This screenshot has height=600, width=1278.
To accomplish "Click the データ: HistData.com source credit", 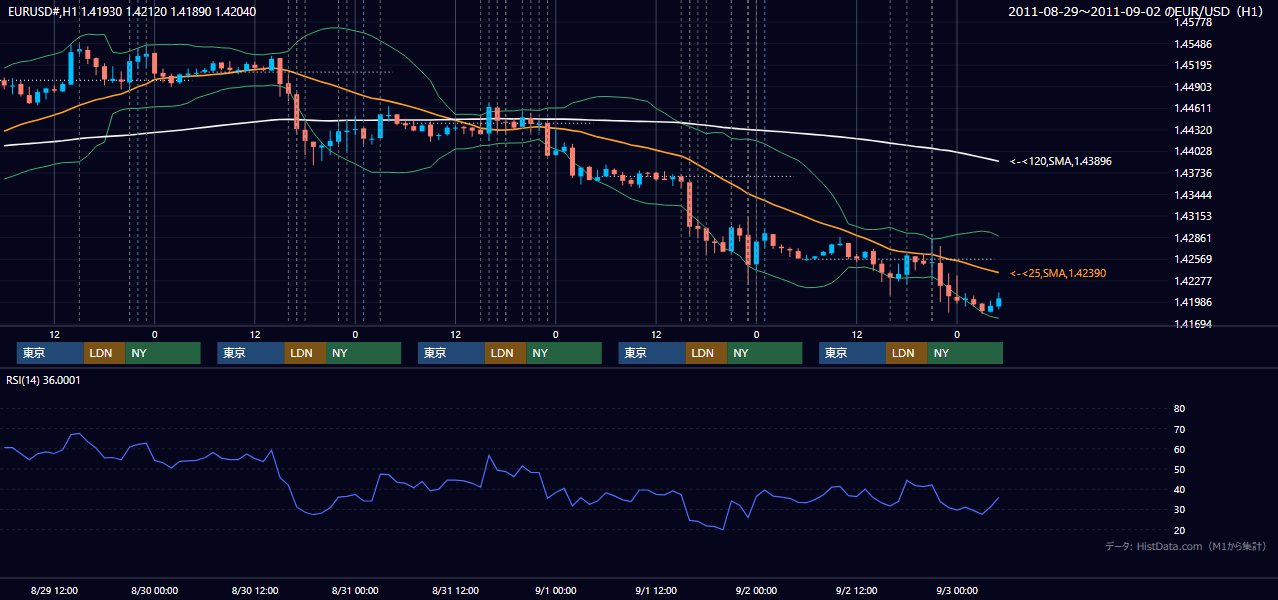I will [x=1185, y=546].
